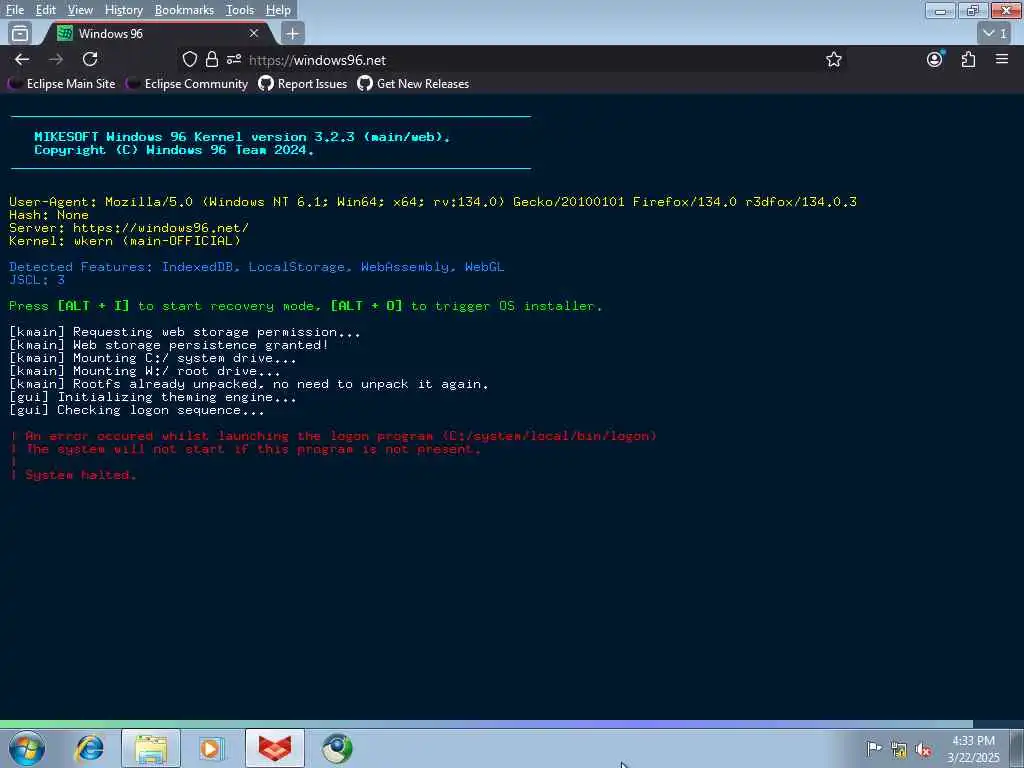Click the 'Kernel: wkern (main-OFFICIAL)' line

[x=125, y=240]
